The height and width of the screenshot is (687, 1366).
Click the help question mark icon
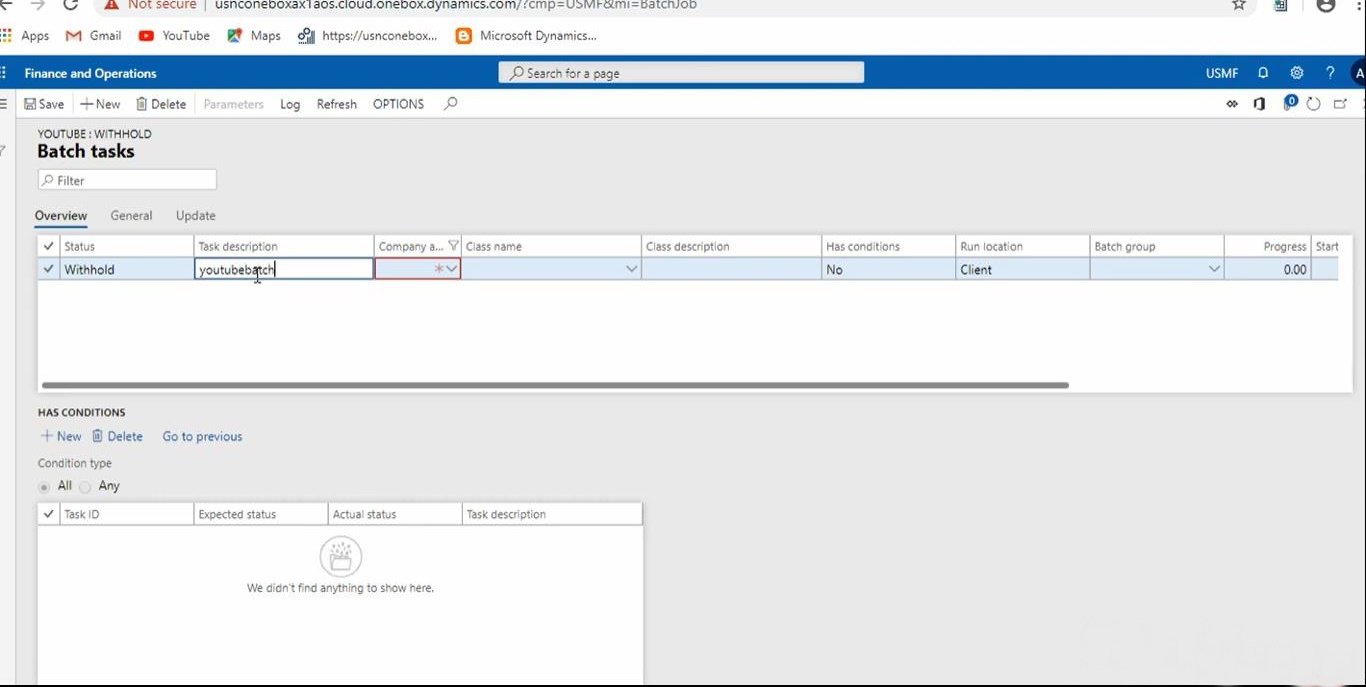[x=1330, y=73]
